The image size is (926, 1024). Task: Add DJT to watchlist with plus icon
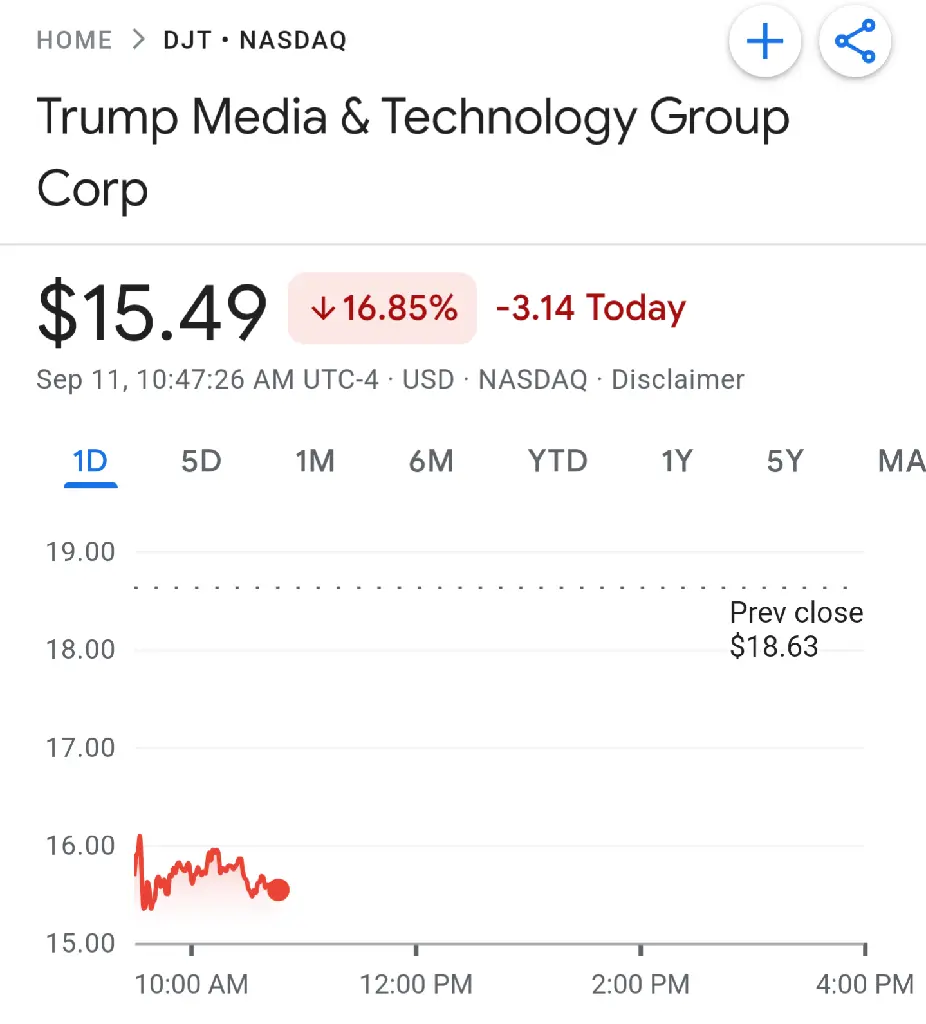(765, 41)
